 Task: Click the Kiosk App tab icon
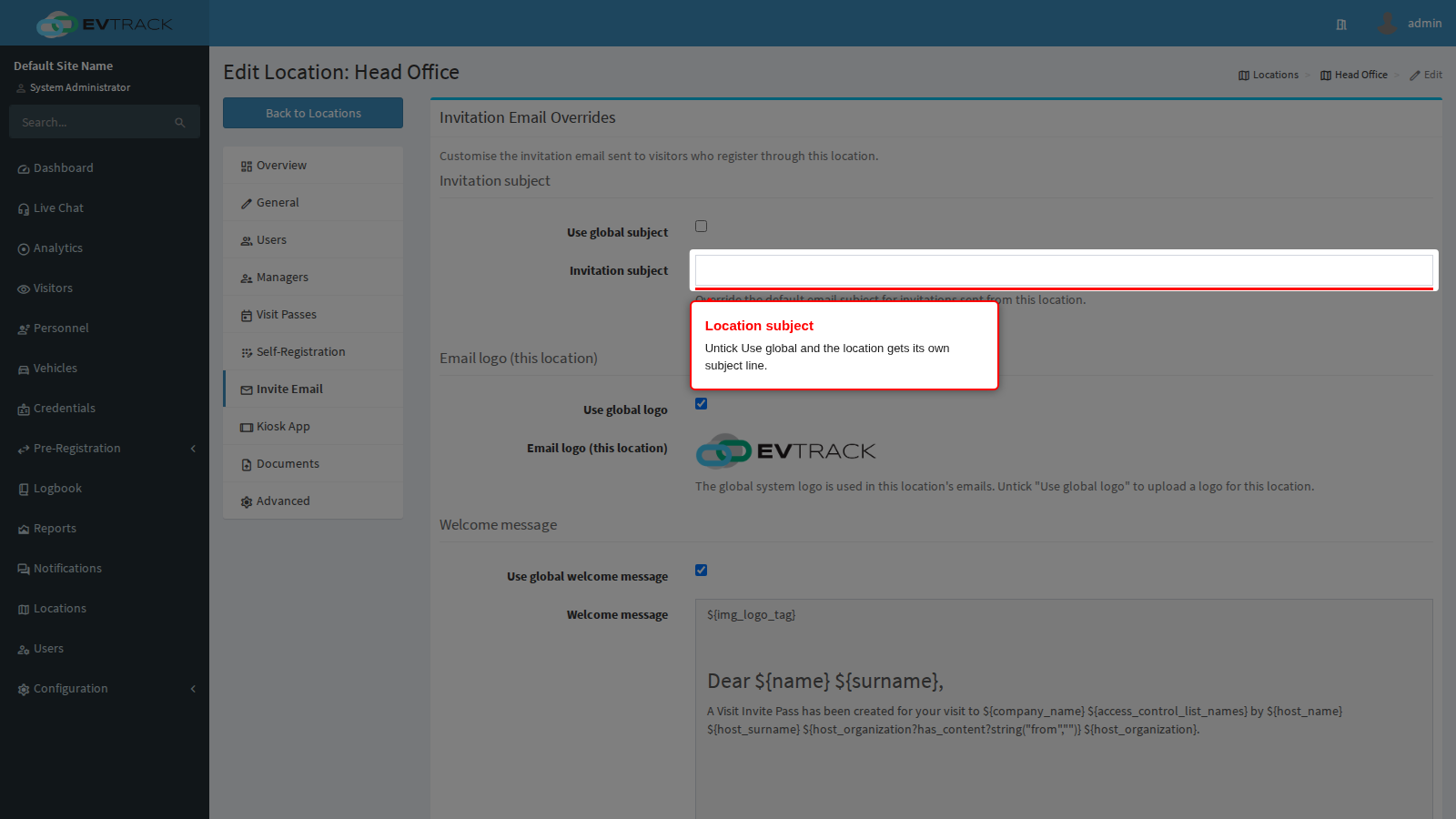pos(247,428)
